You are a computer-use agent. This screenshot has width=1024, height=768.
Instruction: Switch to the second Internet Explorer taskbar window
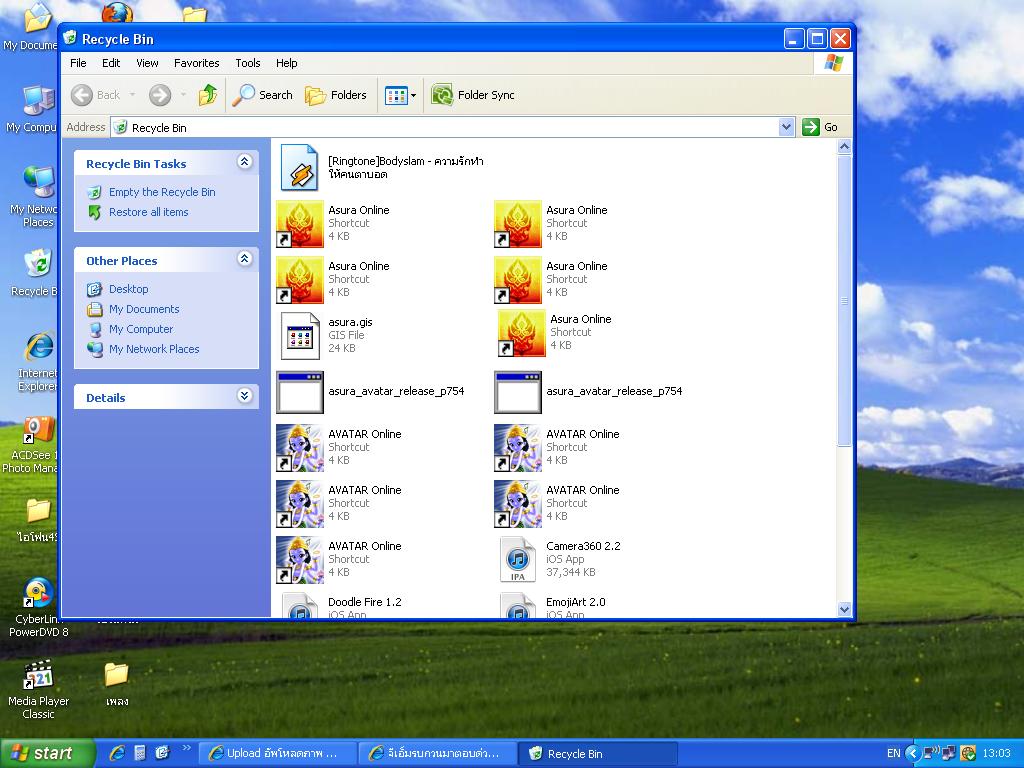coord(438,754)
